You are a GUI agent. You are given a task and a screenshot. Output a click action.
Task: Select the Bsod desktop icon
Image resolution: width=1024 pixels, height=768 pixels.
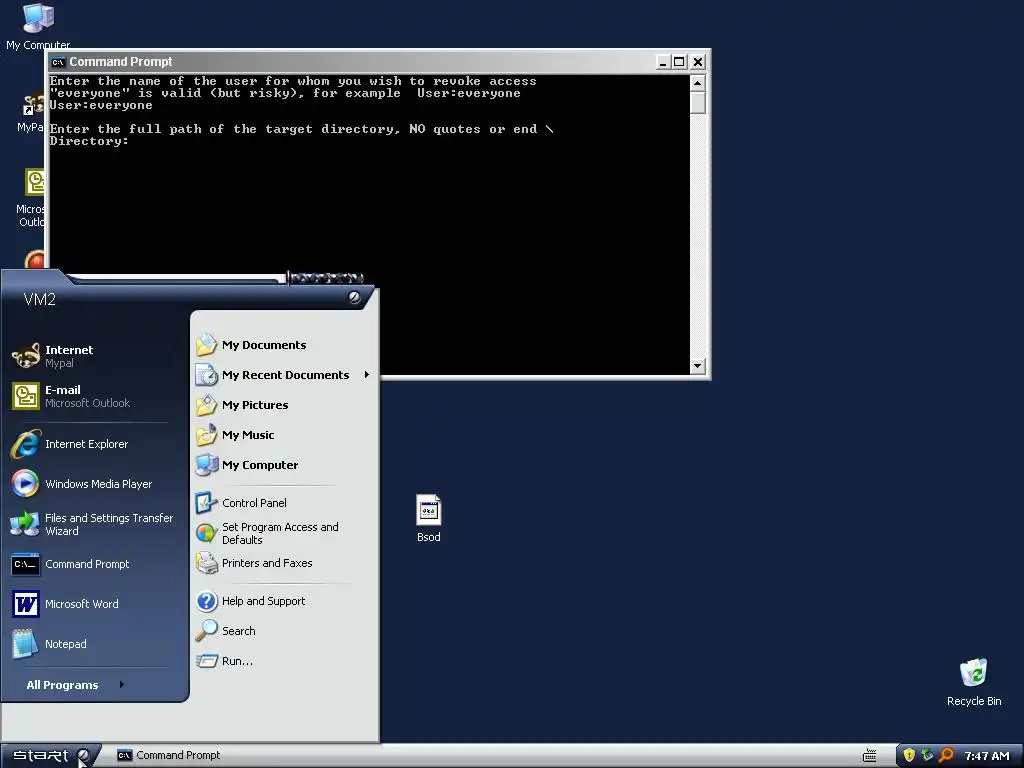tap(428, 518)
